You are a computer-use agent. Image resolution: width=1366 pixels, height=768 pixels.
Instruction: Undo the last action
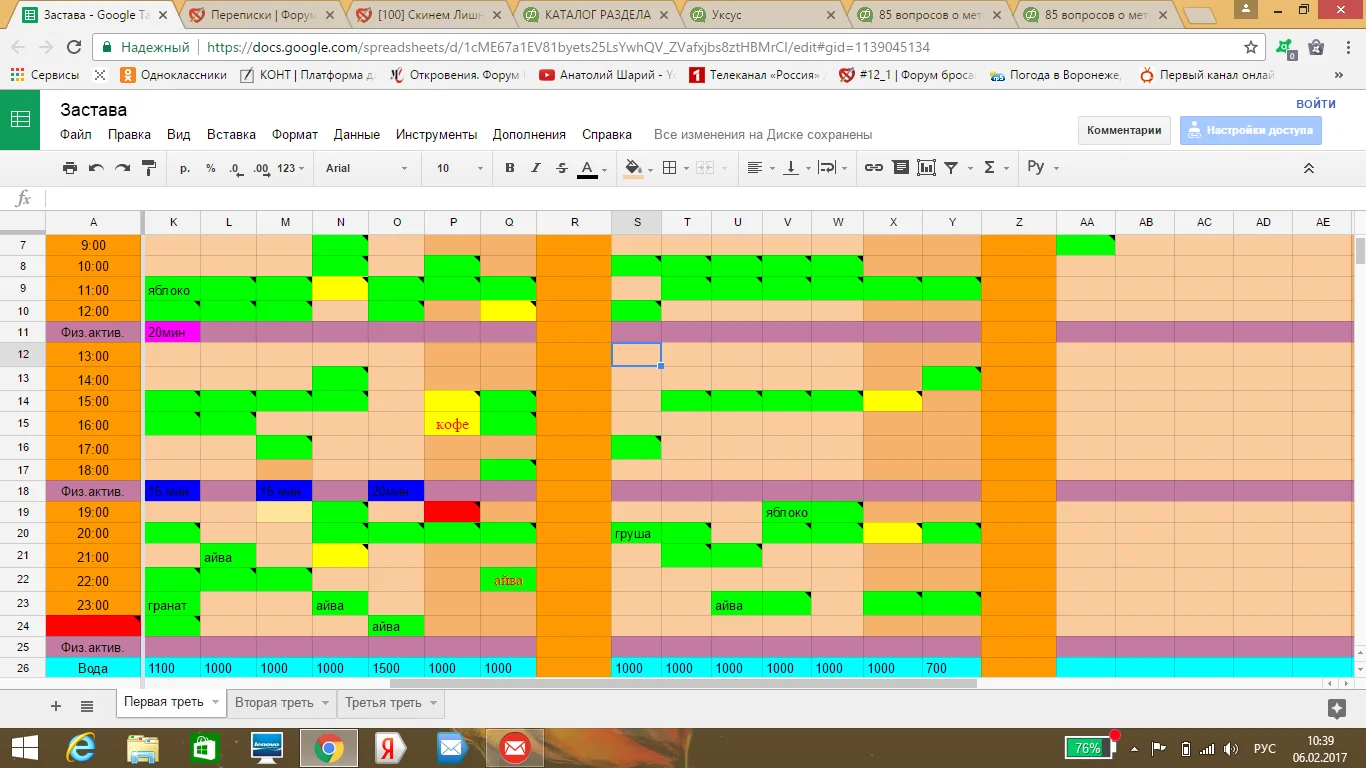point(96,168)
